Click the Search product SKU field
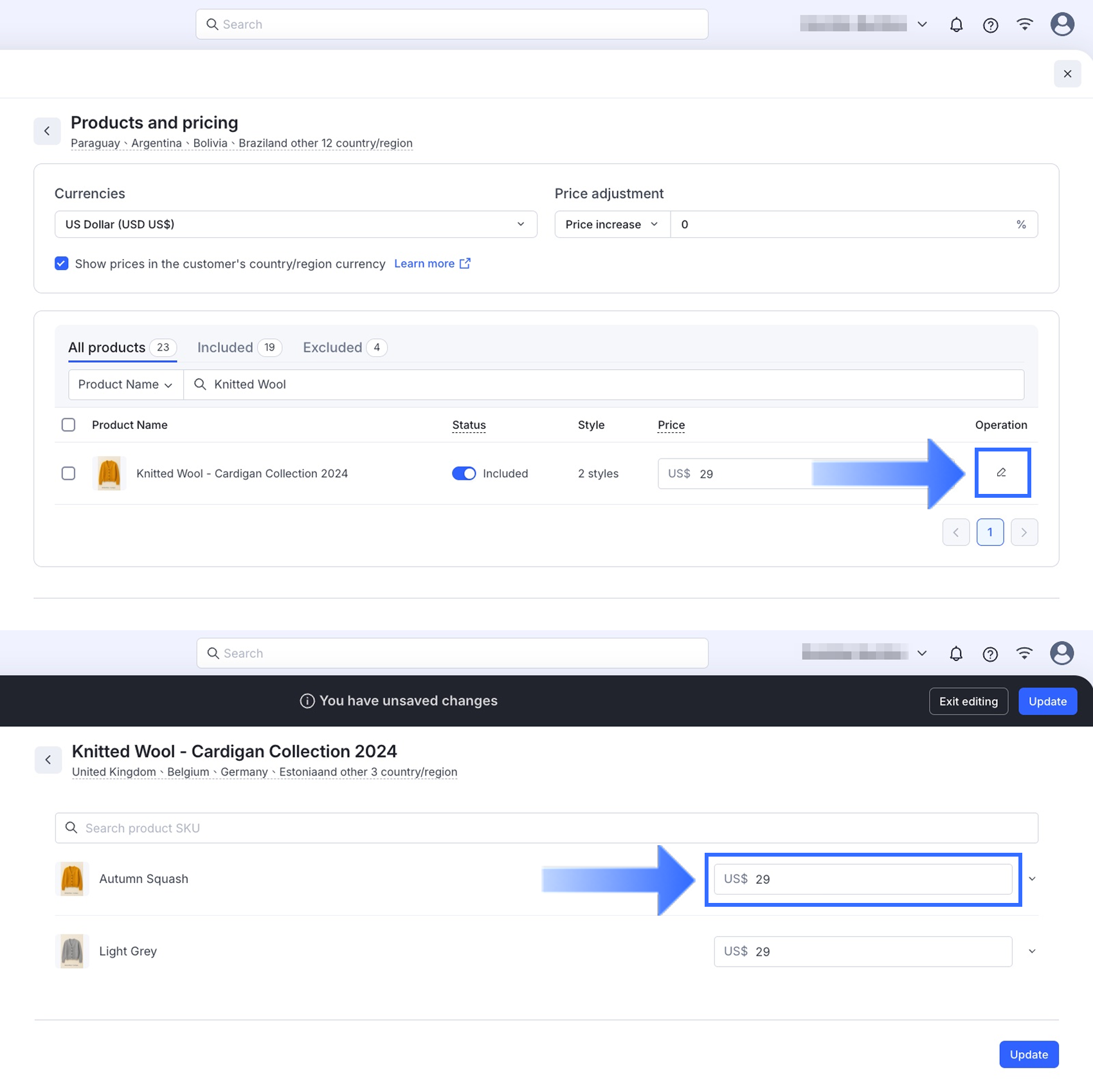Screen dimensions: 1093x1092 click(546, 828)
